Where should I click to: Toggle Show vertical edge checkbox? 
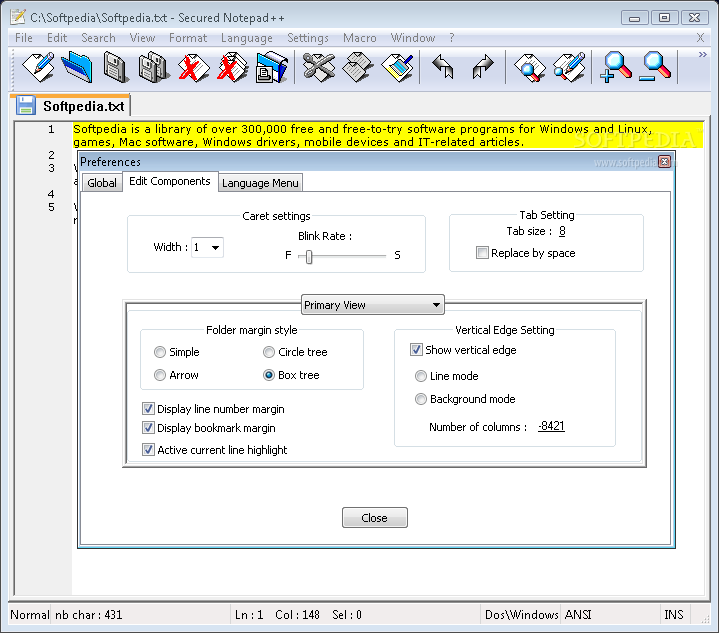416,350
